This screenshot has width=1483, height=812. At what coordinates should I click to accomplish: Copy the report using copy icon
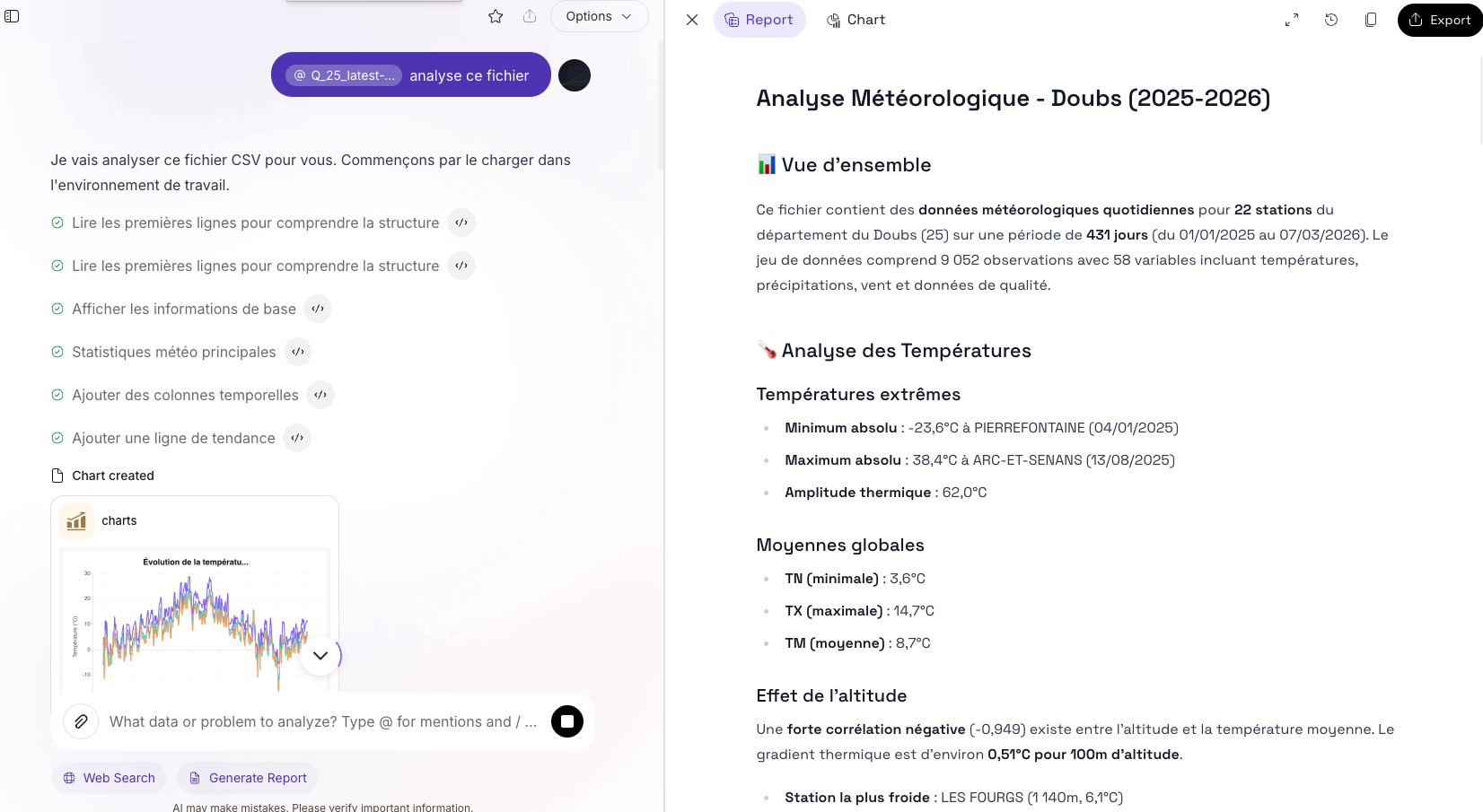pos(1371,20)
